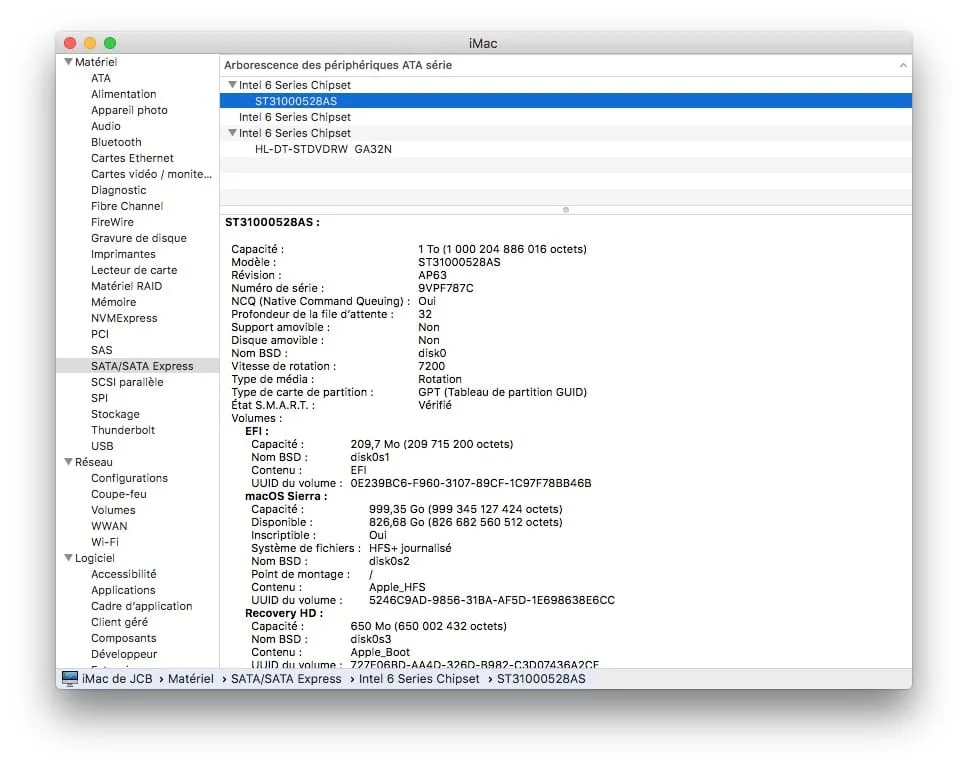968x769 pixels.
Task: Collapse first Intel 6 Series Chipset triangle
Action: coord(232,85)
